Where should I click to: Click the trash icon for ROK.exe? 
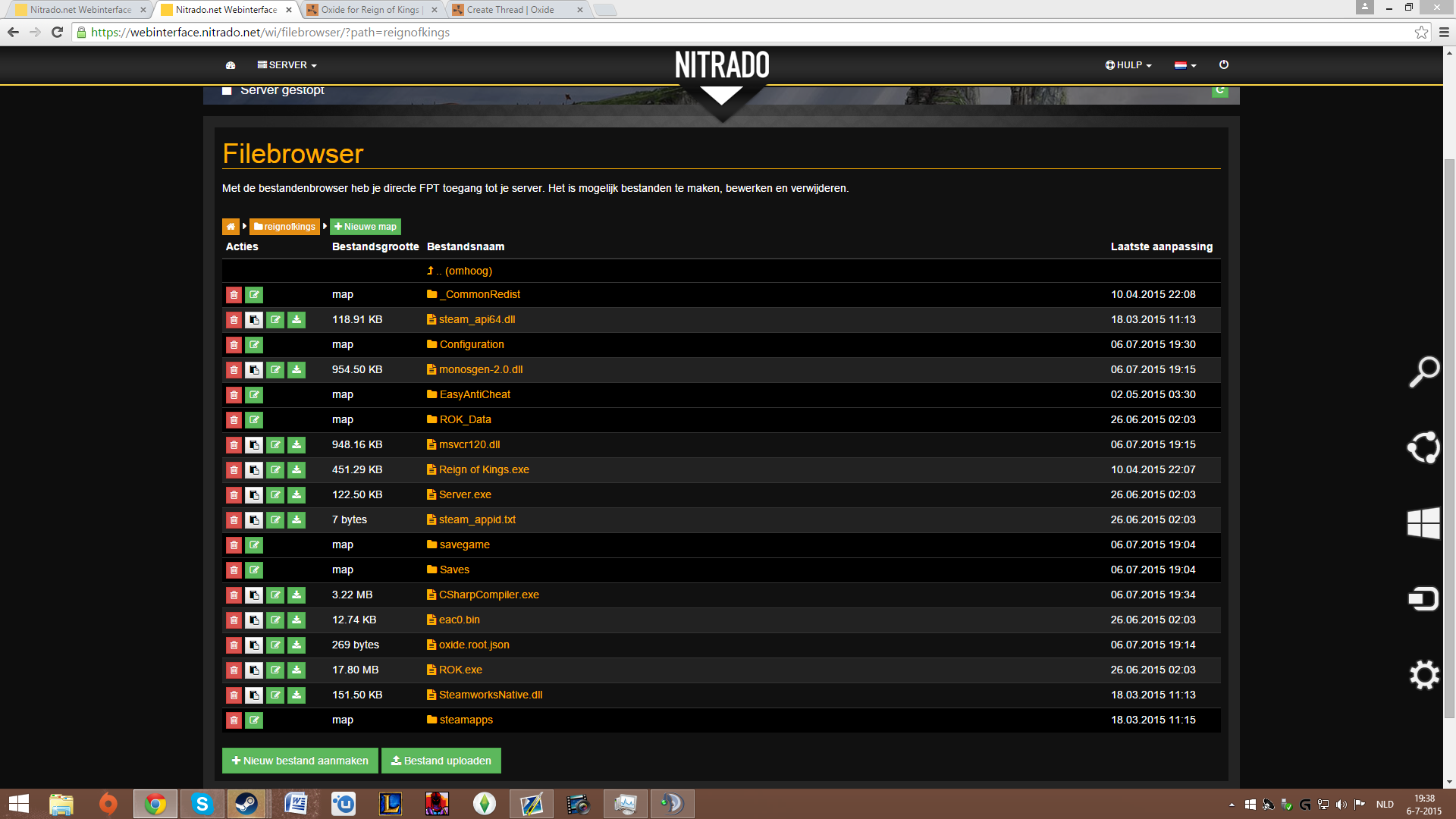click(234, 670)
